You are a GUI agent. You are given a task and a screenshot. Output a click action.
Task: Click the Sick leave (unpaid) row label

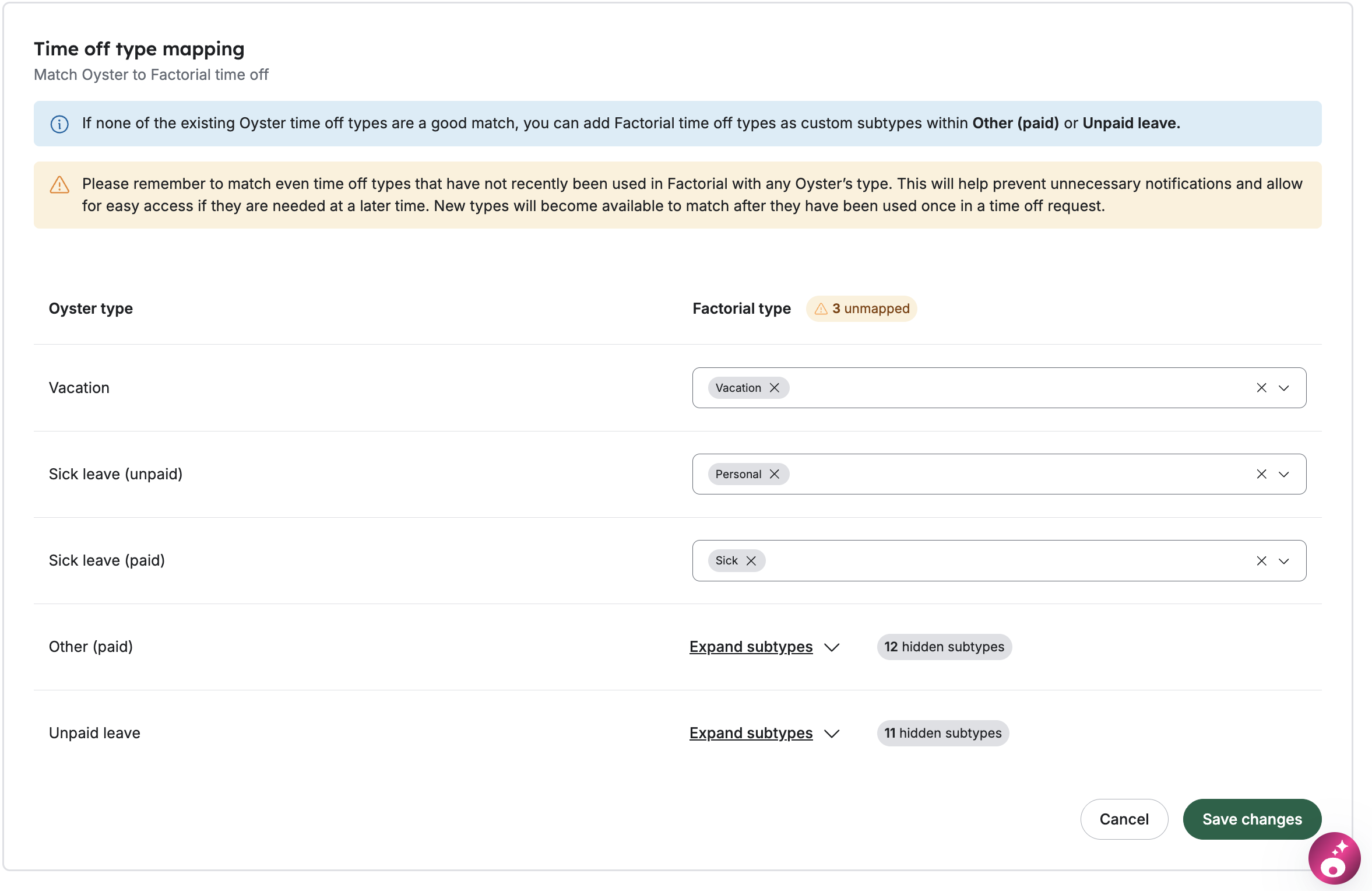(x=116, y=474)
